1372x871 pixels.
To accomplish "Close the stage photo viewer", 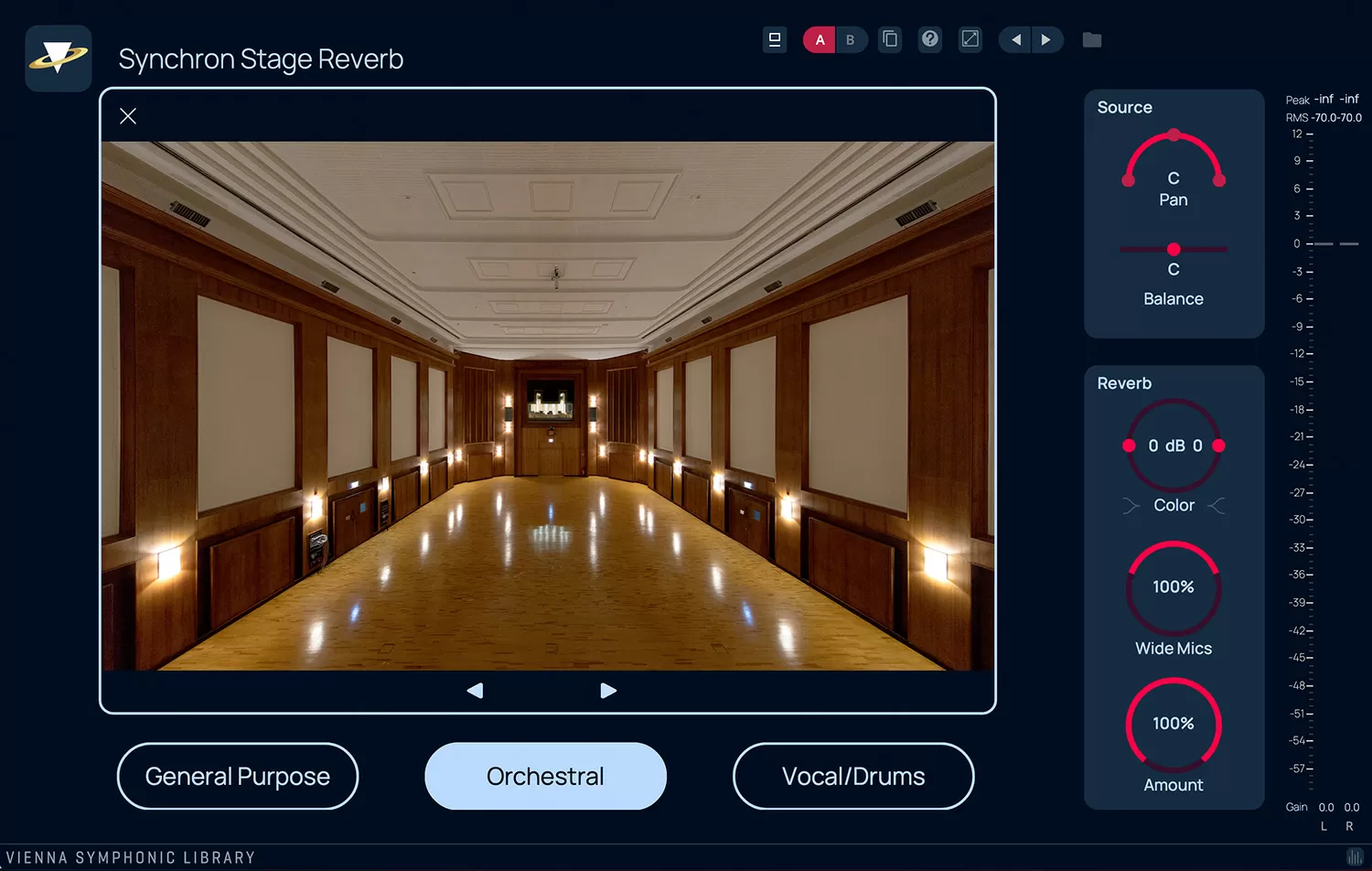I will [x=127, y=115].
